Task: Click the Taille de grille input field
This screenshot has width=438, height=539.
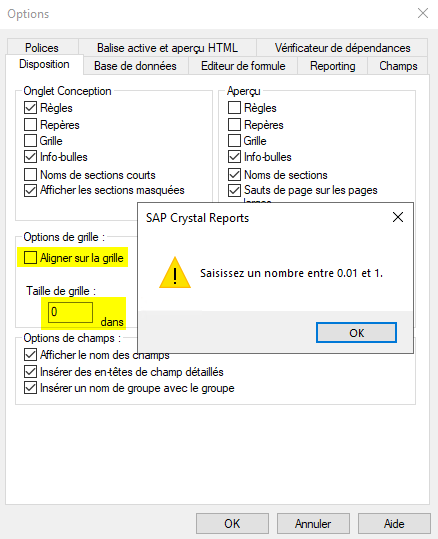Action: click(70, 312)
